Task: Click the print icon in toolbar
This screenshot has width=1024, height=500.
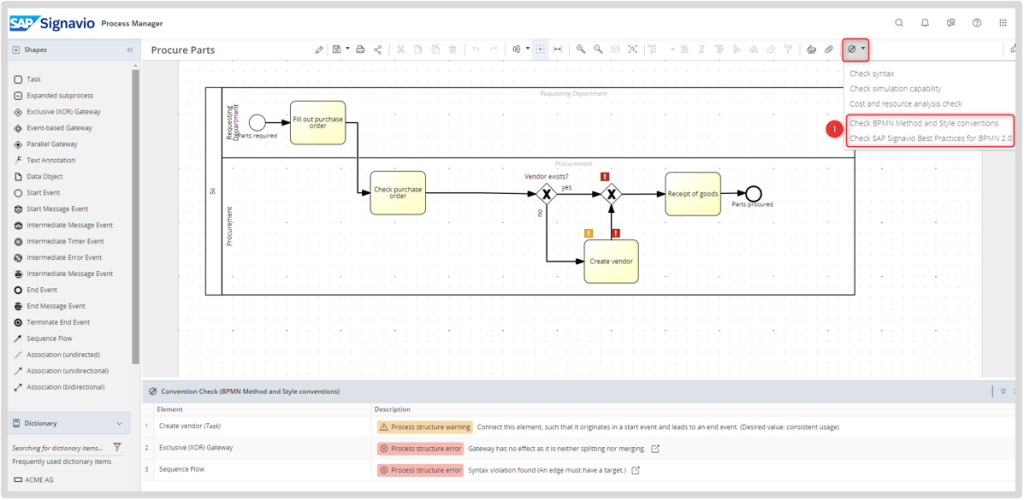Action: 360,49
